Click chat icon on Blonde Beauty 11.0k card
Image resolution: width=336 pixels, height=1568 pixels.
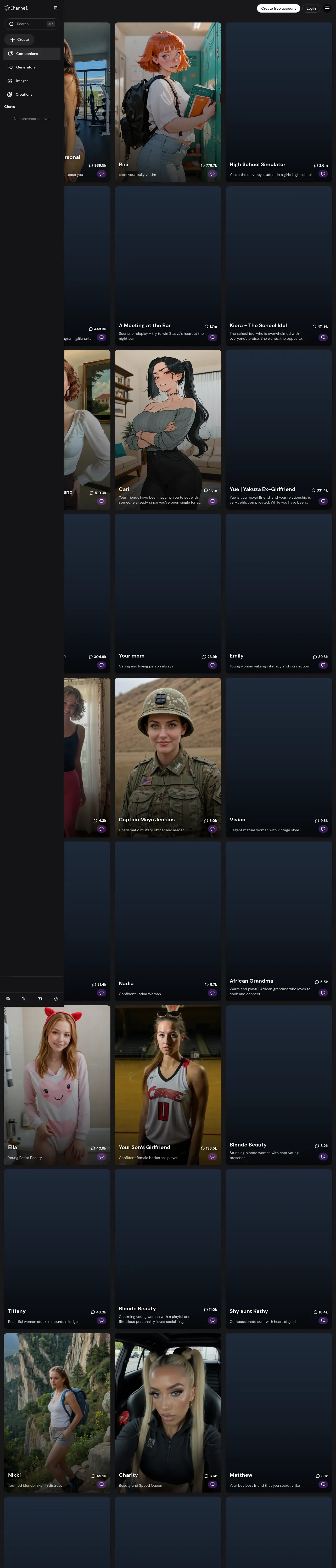[x=212, y=1320]
